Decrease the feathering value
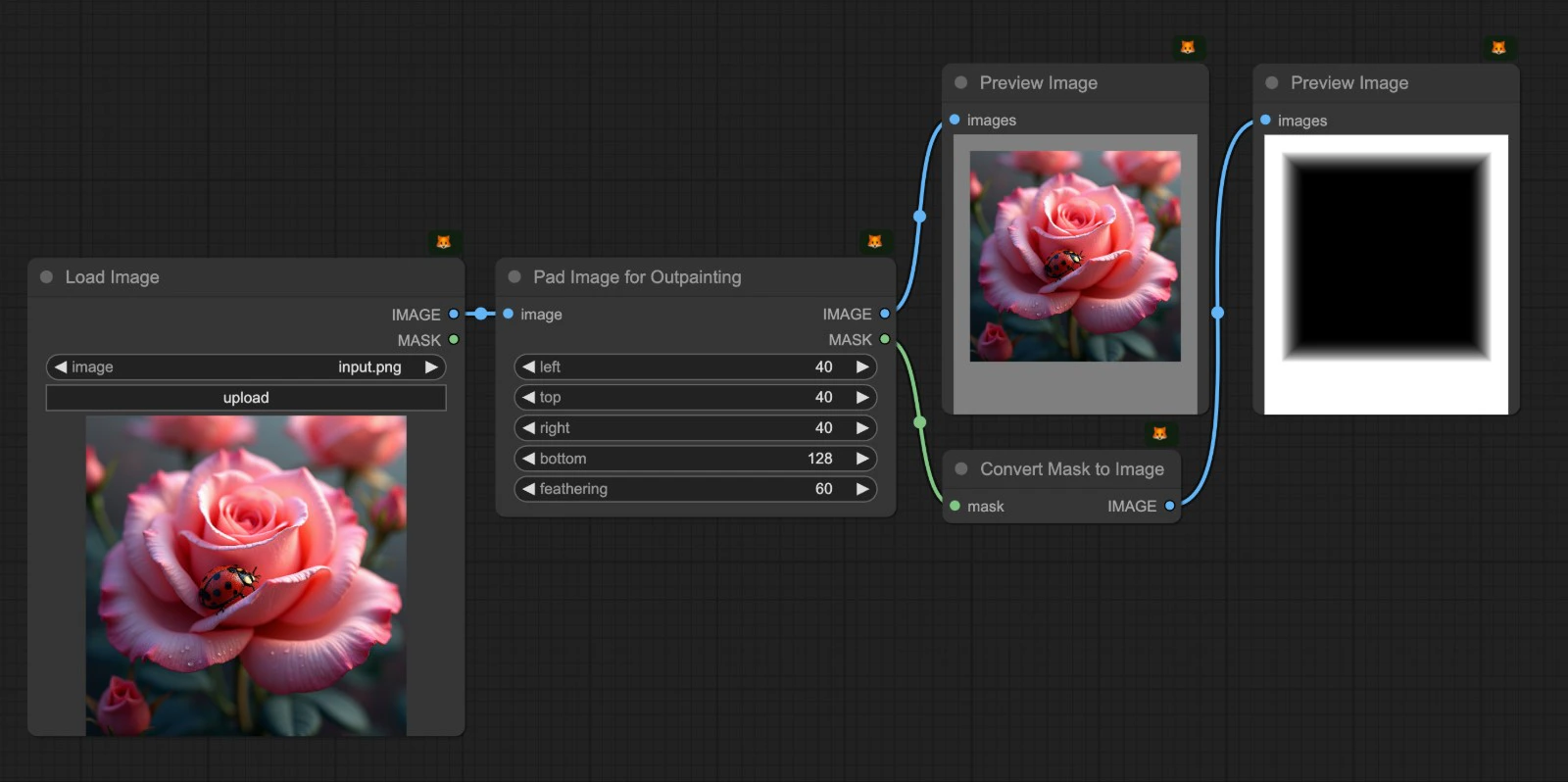The image size is (1568, 782). pos(529,489)
